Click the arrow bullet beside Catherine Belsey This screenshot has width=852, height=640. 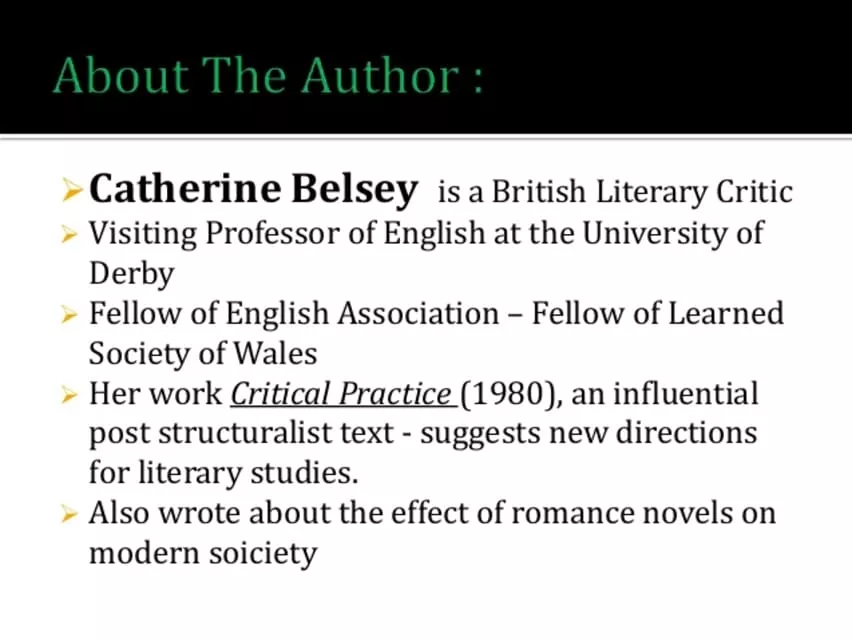71,188
